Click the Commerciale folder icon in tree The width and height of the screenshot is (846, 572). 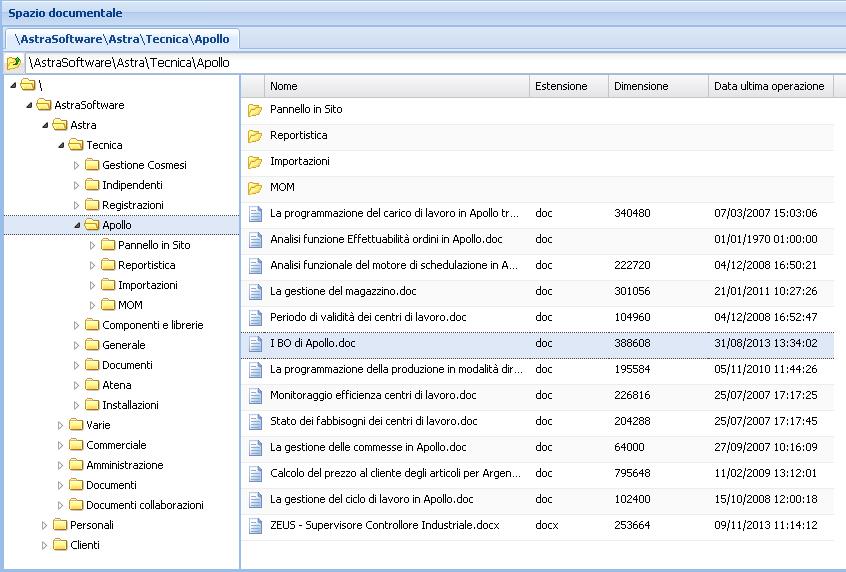[x=76, y=445]
